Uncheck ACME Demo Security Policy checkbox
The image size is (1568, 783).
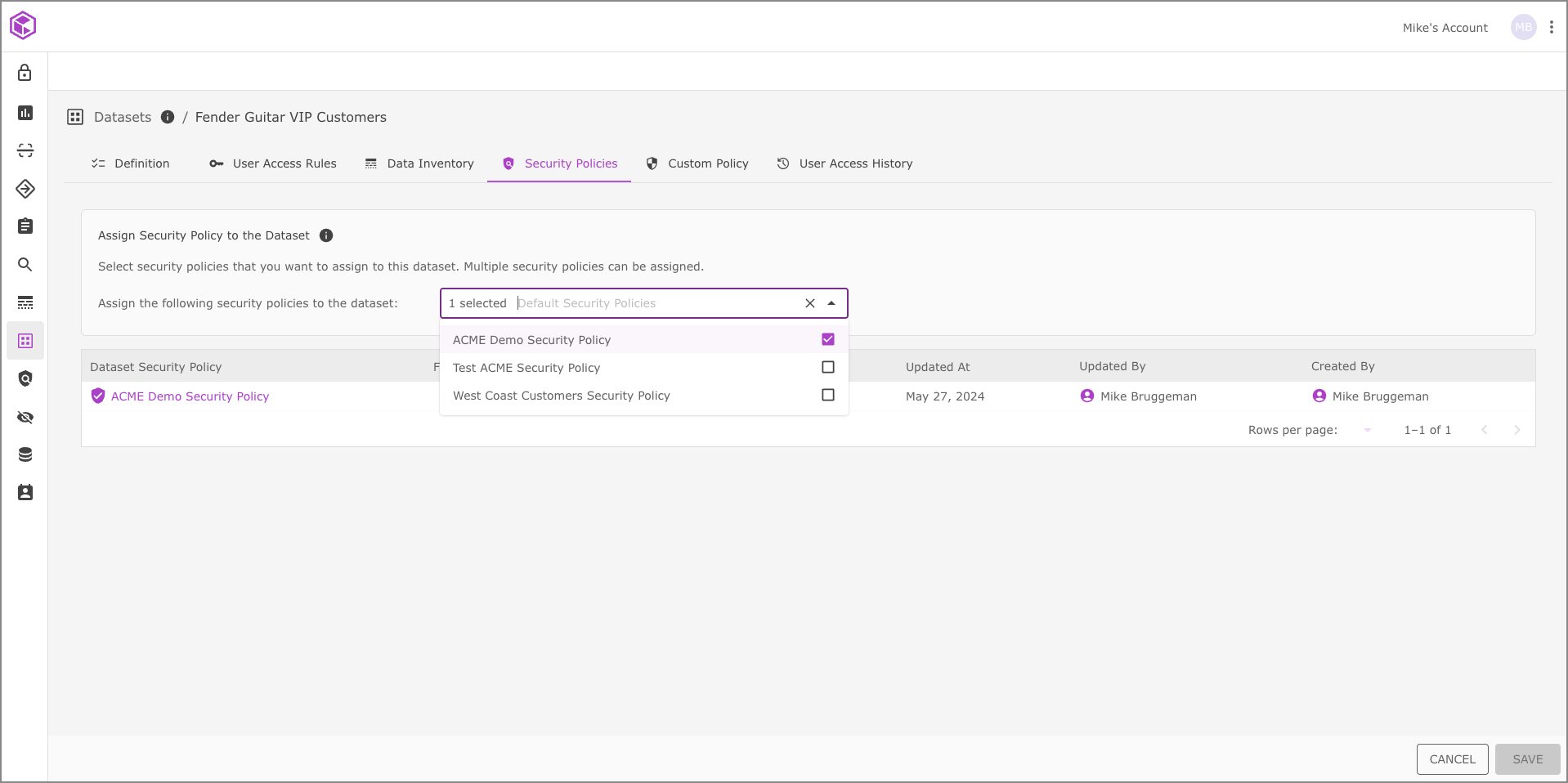828,339
